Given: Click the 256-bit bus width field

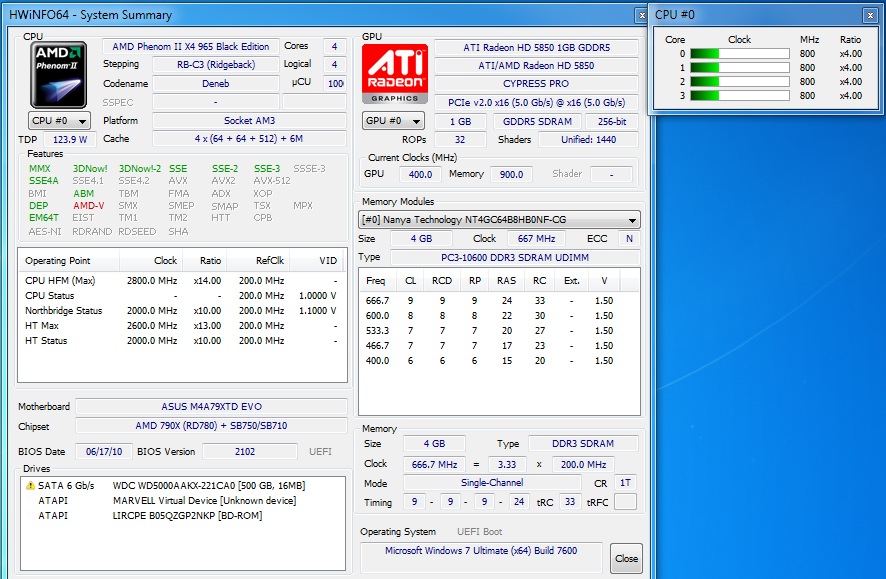Looking at the screenshot, I should click(x=612, y=121).
